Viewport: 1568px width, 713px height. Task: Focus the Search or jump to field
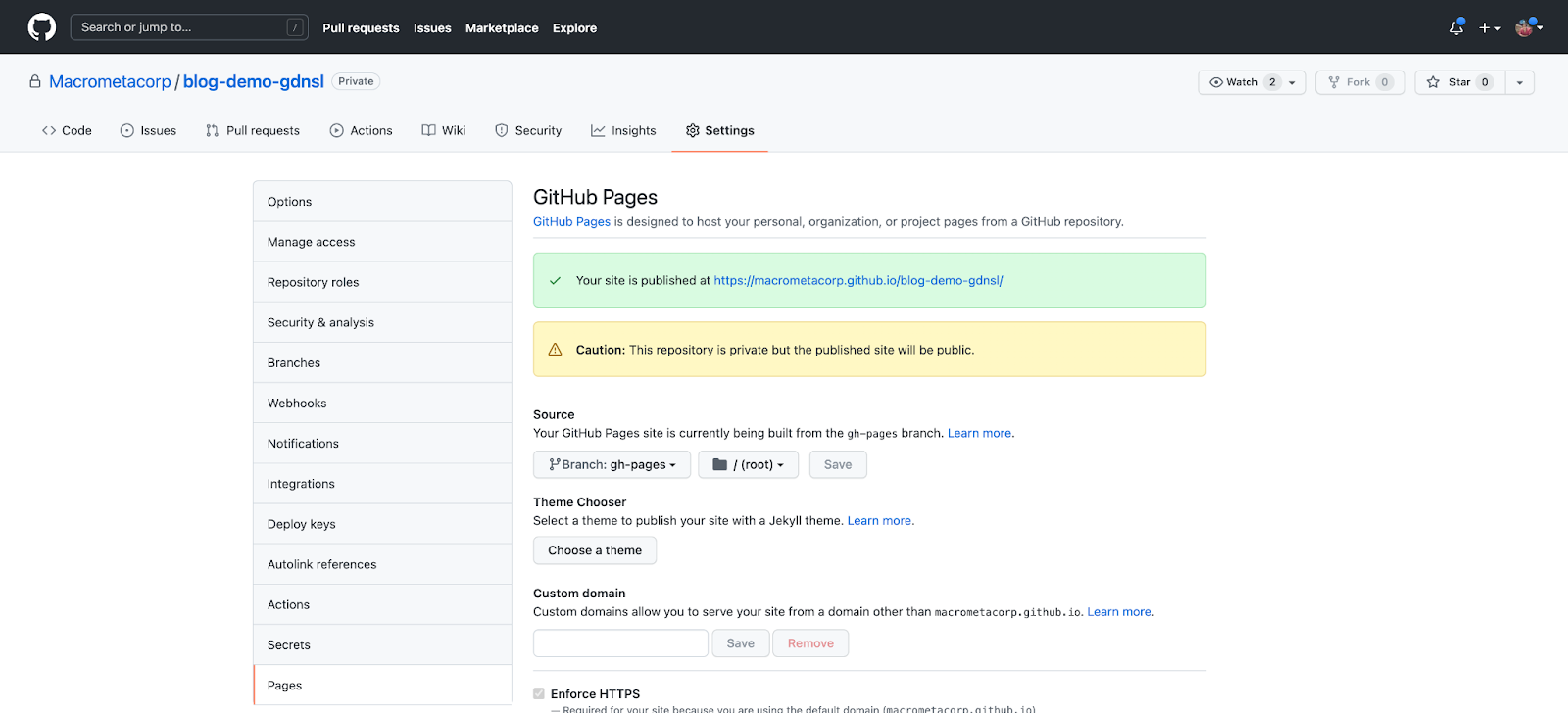click(x=189, y=27)
